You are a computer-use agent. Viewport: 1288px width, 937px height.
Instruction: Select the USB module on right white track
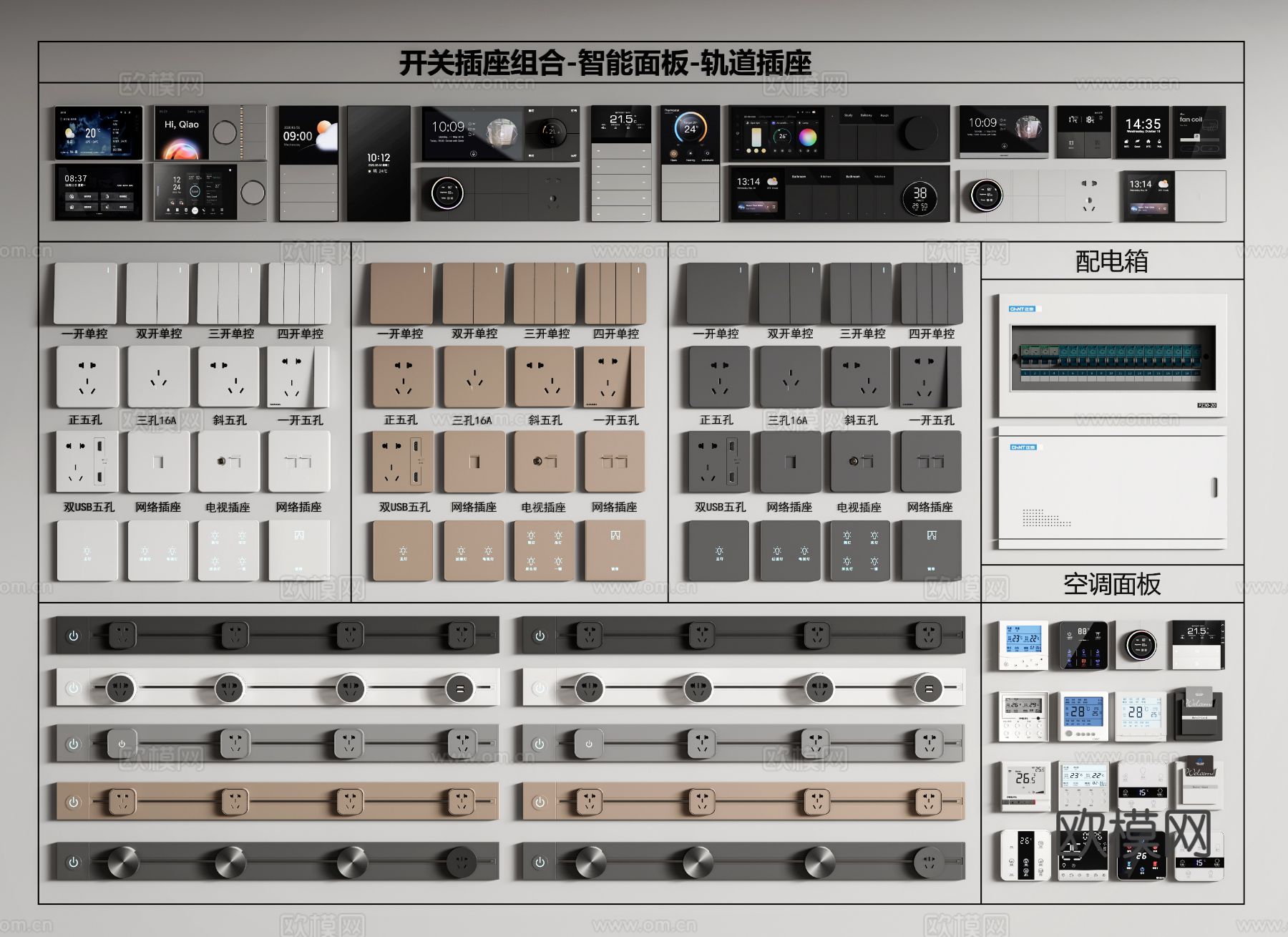[928, 689]
